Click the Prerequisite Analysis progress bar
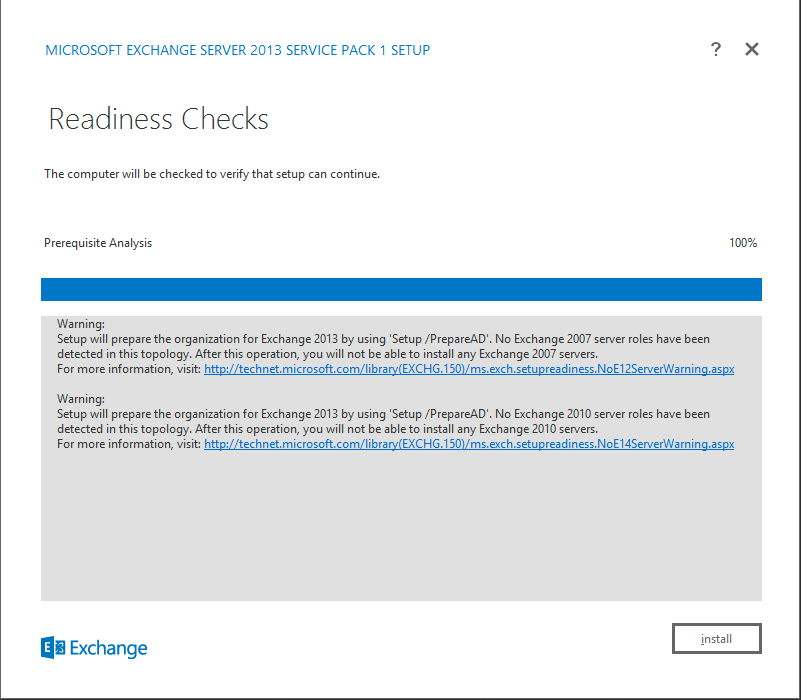 pyautogui.click(x=401, y=289)
